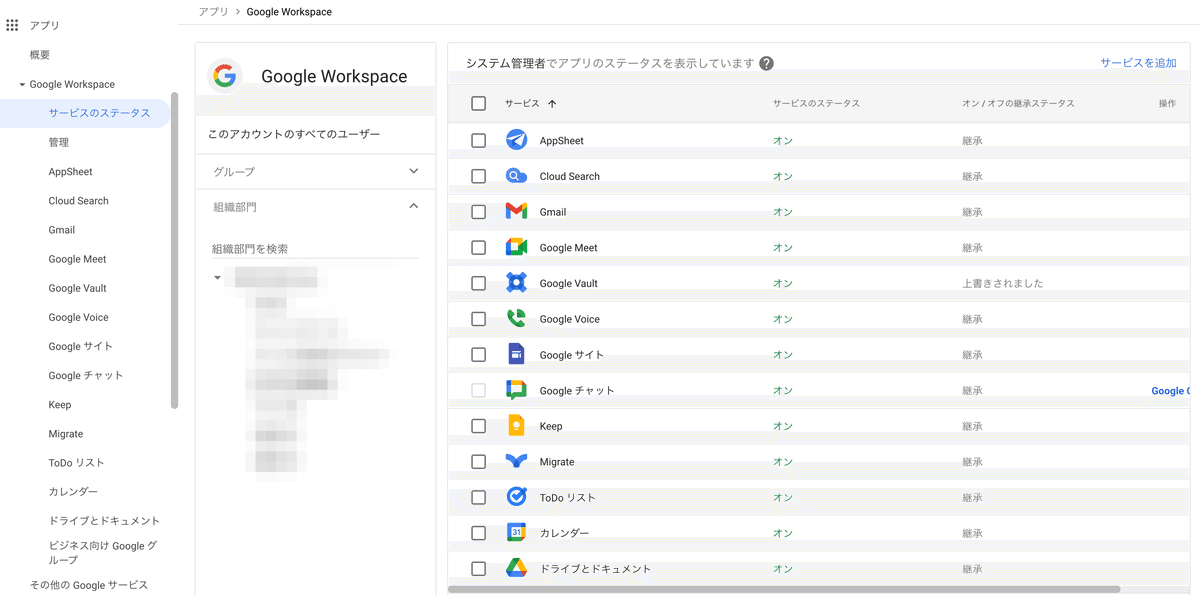This screenshot has width=1200, height=595.
Task: Click the Gmail envelope icon in the service list
Action: 516,212
